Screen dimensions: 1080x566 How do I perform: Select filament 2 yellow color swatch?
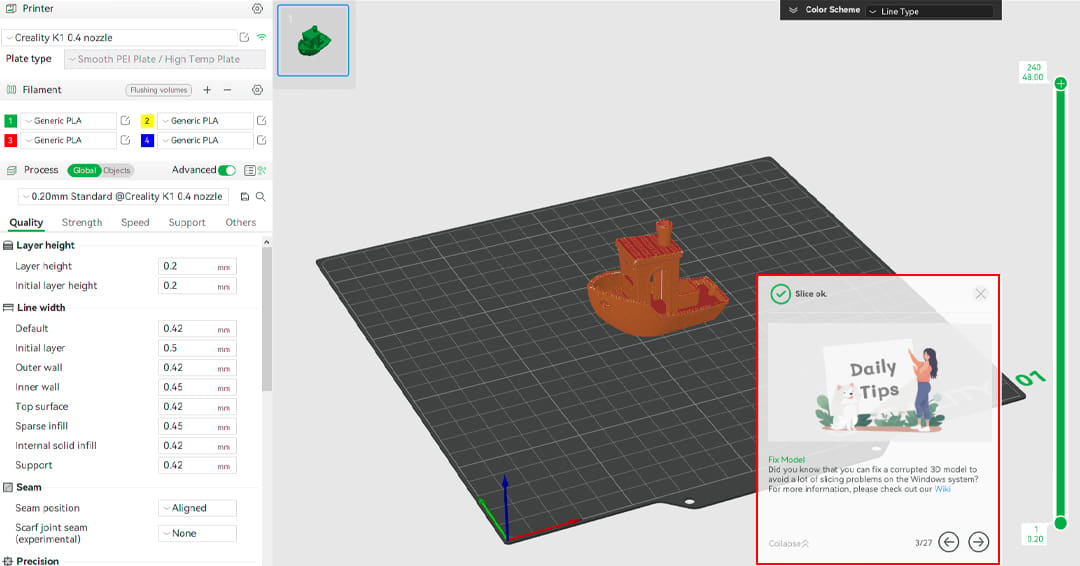(147, 120)
